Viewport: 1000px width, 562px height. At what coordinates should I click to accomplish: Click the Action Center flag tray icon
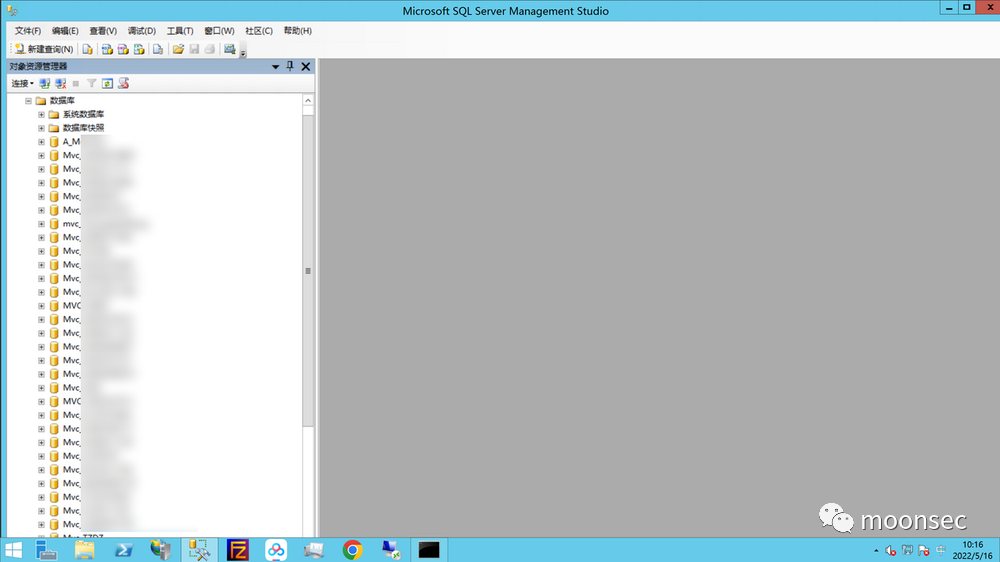[x=923, y=551]
